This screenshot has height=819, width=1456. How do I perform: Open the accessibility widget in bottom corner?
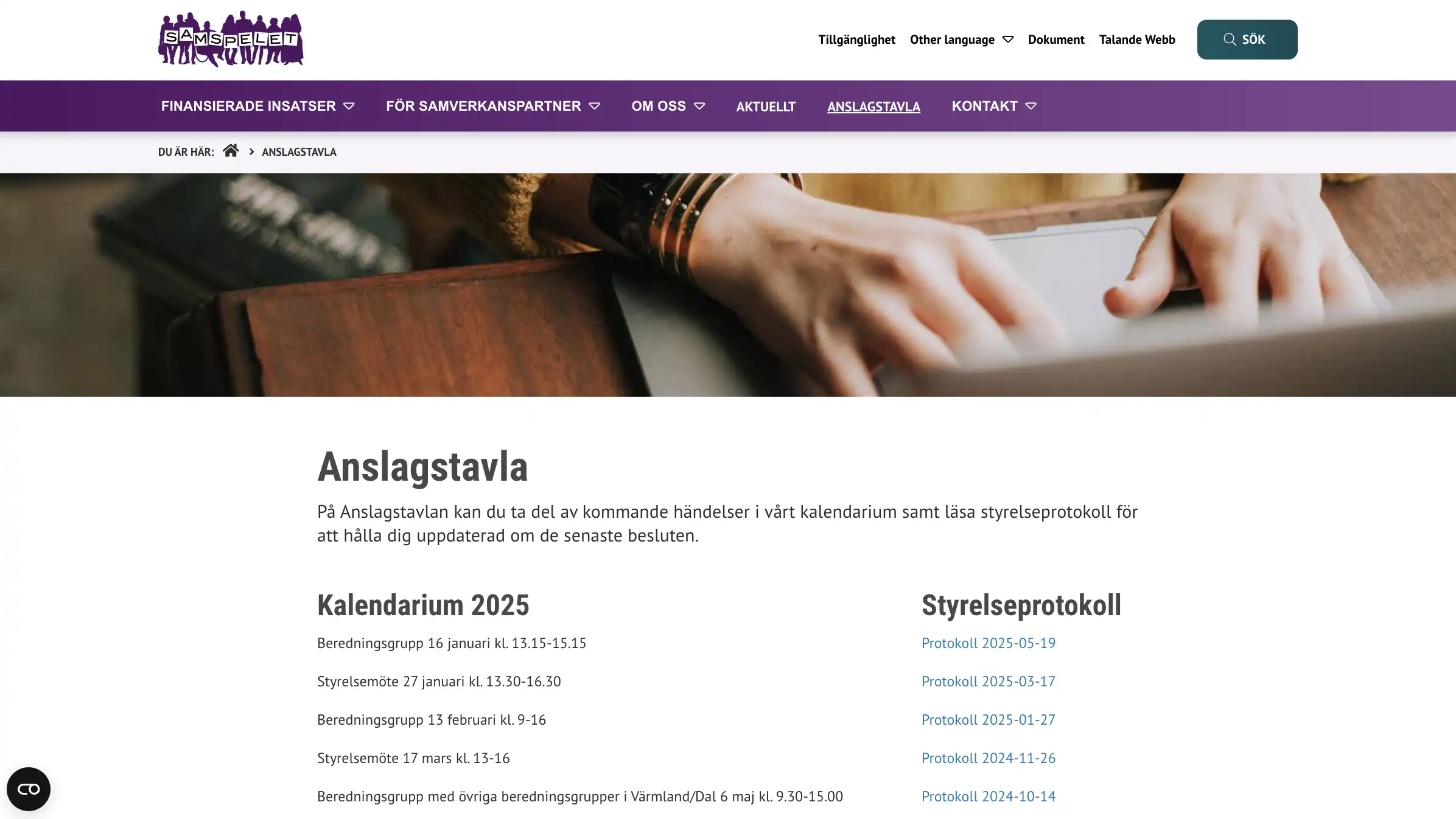point(29,789)
